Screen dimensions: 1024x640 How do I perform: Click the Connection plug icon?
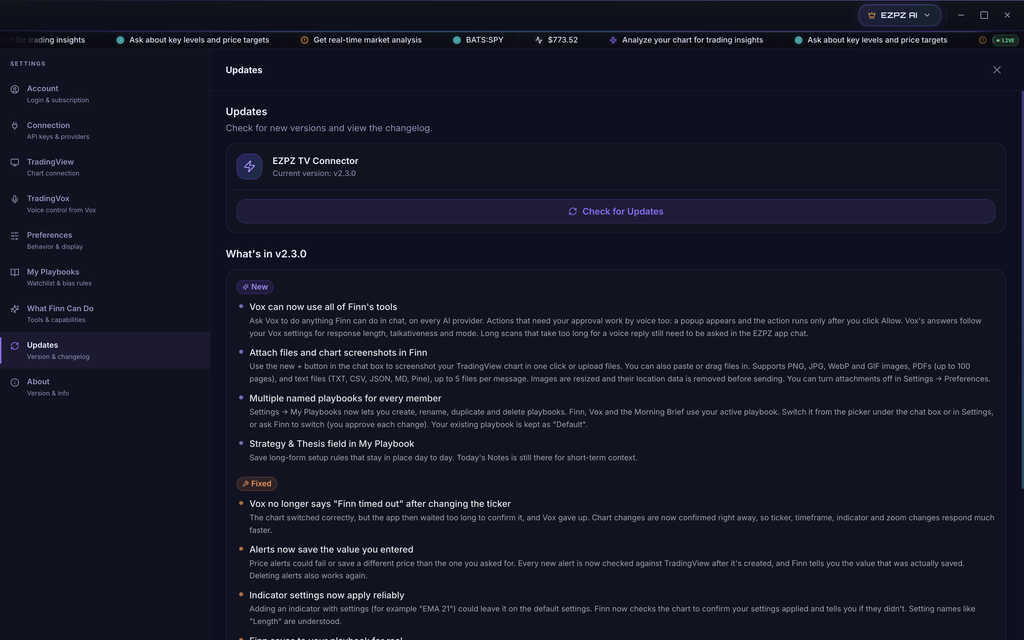pos(14,125)
